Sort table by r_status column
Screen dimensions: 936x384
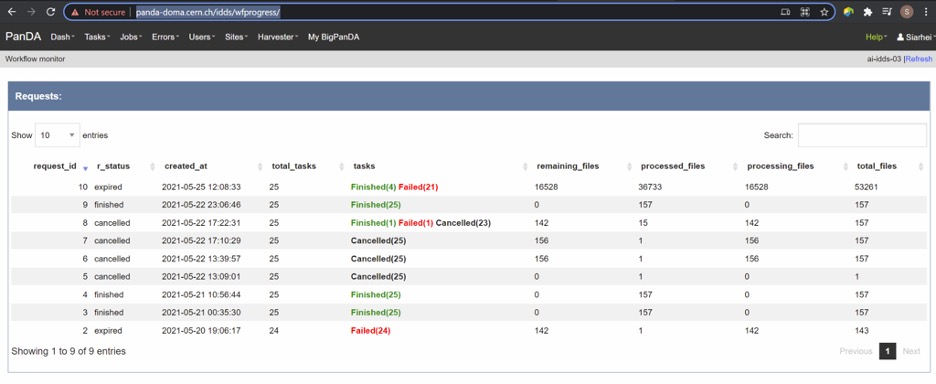coord(113,166)
